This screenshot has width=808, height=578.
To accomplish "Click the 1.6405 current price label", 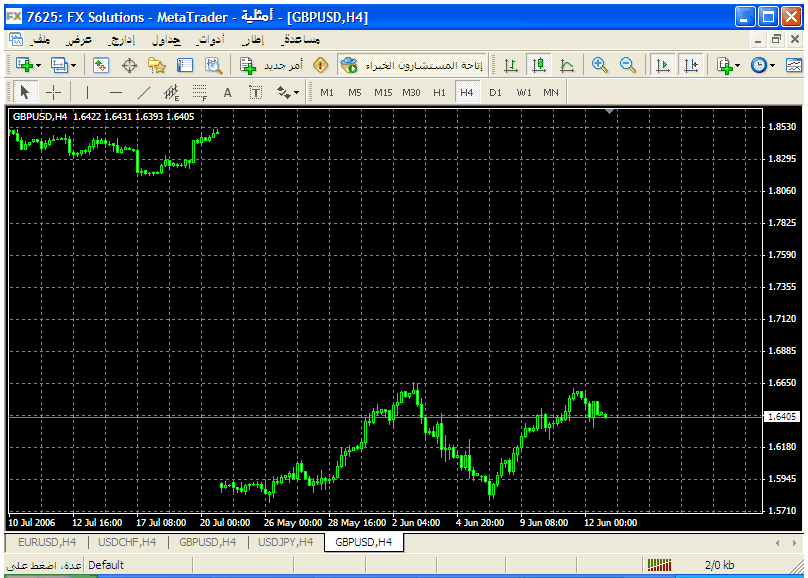I will [783, 416].
